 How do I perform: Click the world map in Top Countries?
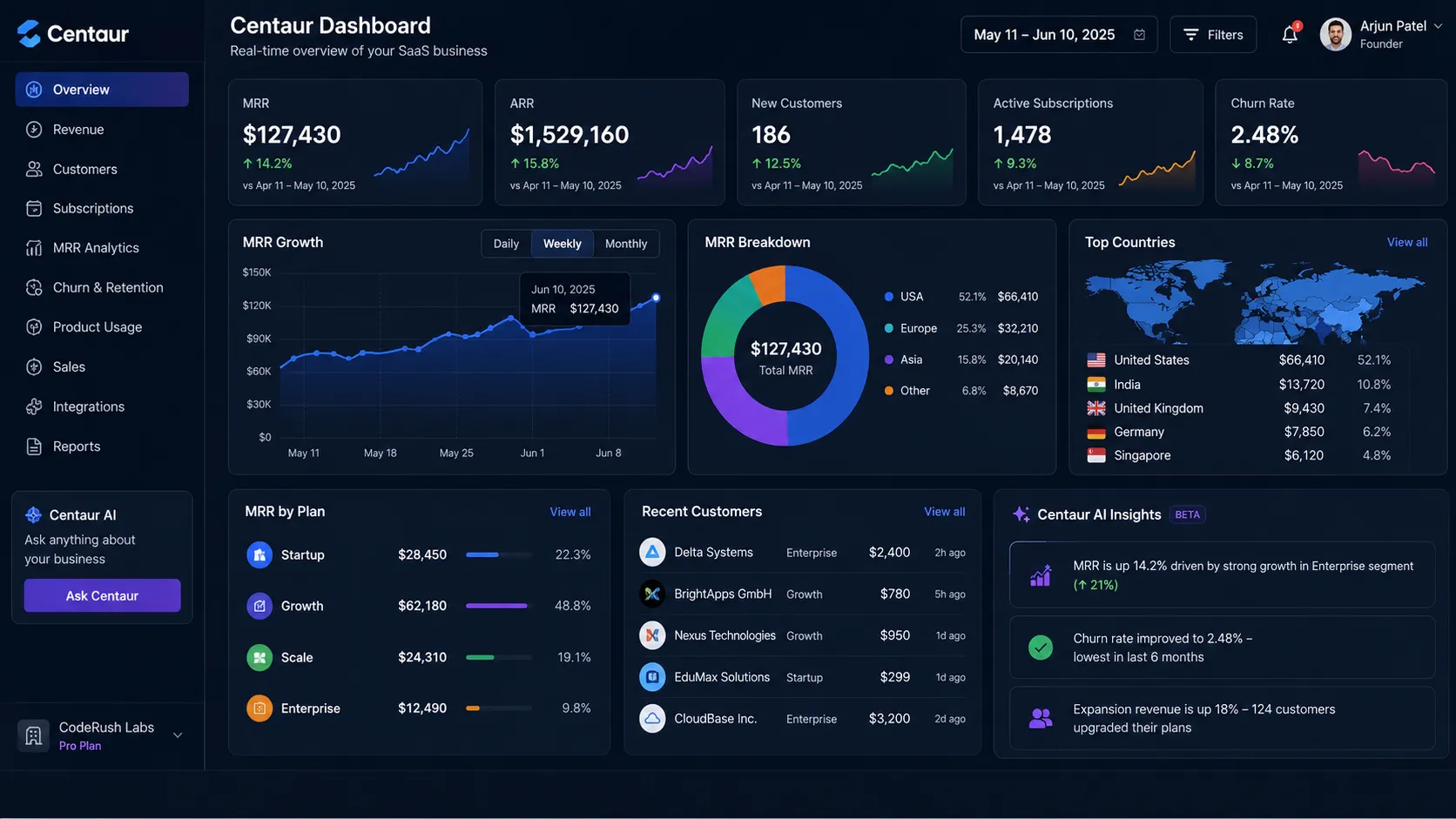[x=1255, y=301]
